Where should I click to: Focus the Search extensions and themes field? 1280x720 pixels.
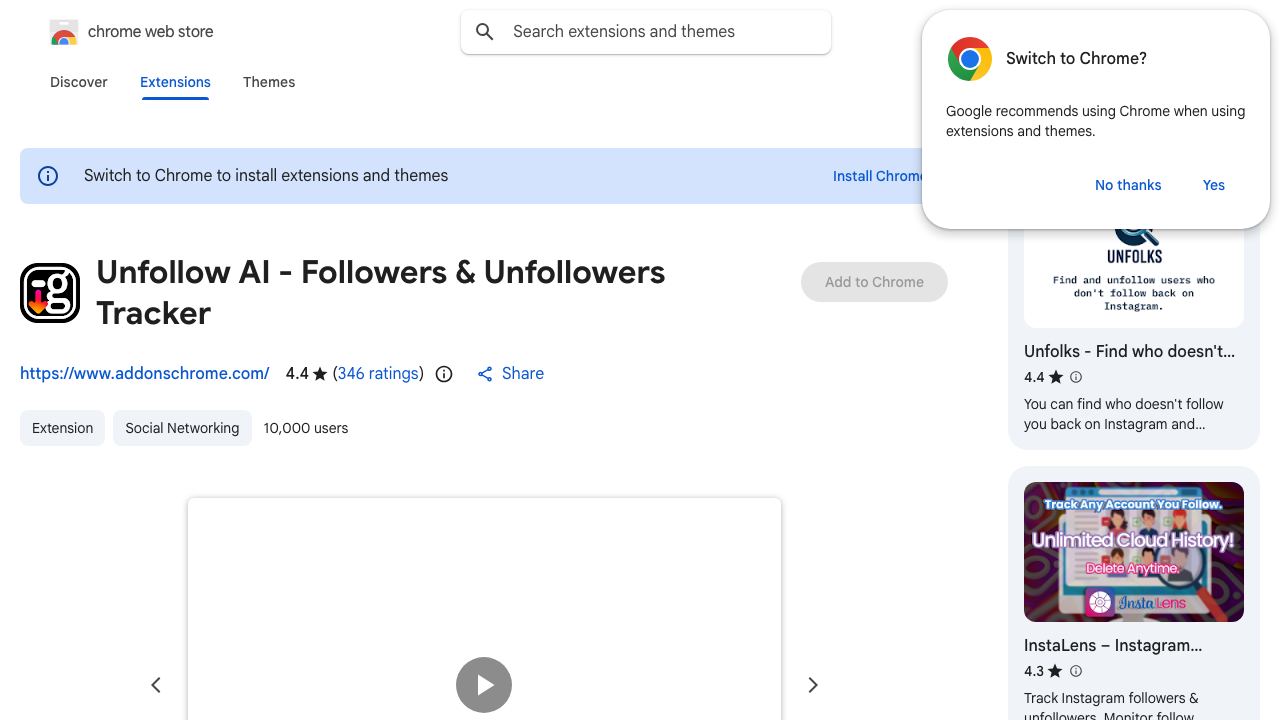click(646, 32)
